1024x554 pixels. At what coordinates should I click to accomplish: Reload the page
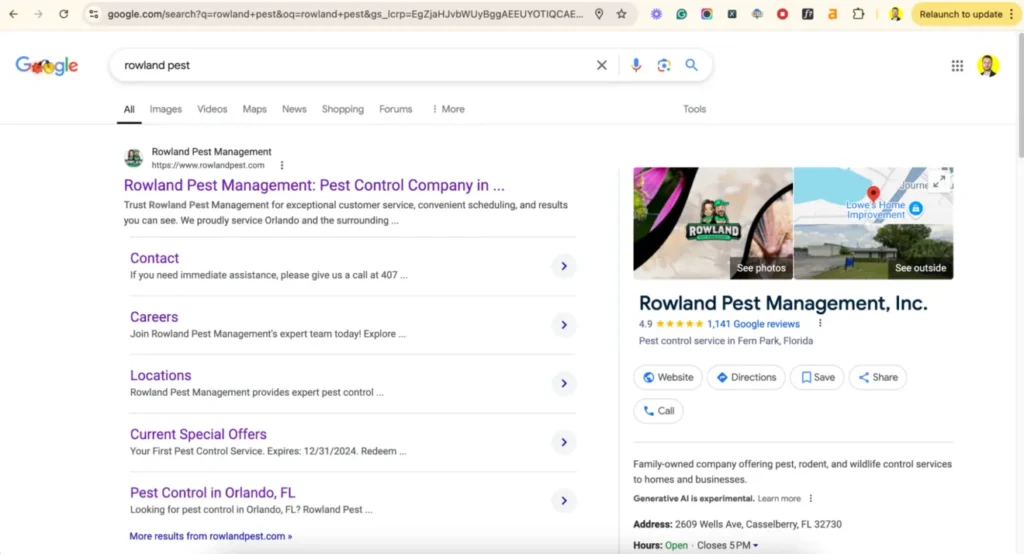(64, 14)
